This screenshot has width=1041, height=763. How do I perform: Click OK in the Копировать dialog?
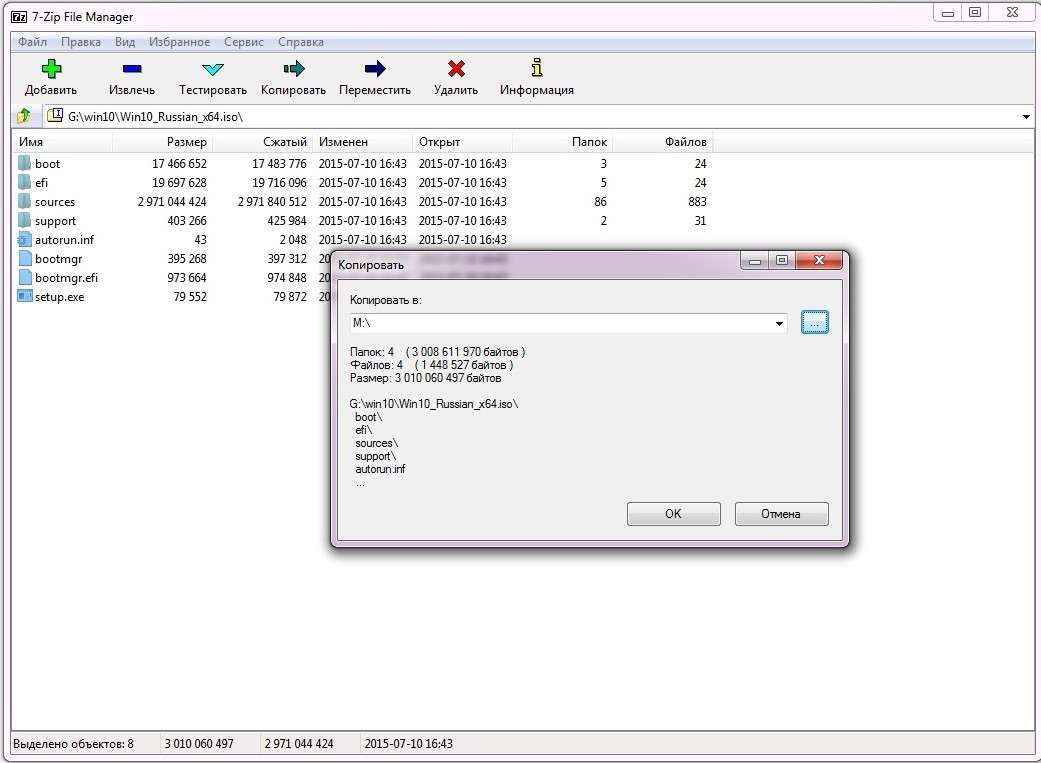(x=673, y=514)
